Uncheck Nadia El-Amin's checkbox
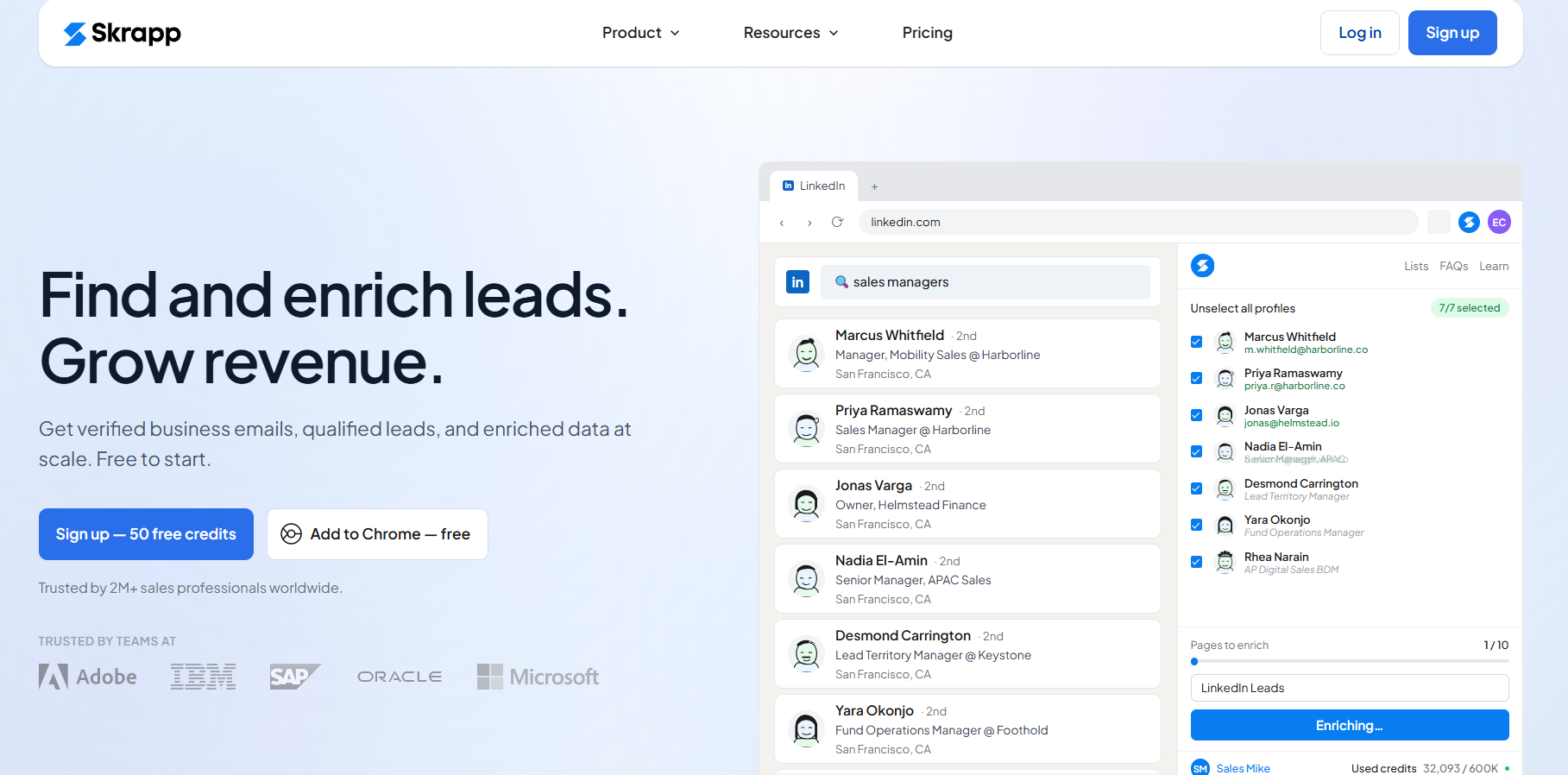The image size is (1568, 775). [x=1196, y=451]
